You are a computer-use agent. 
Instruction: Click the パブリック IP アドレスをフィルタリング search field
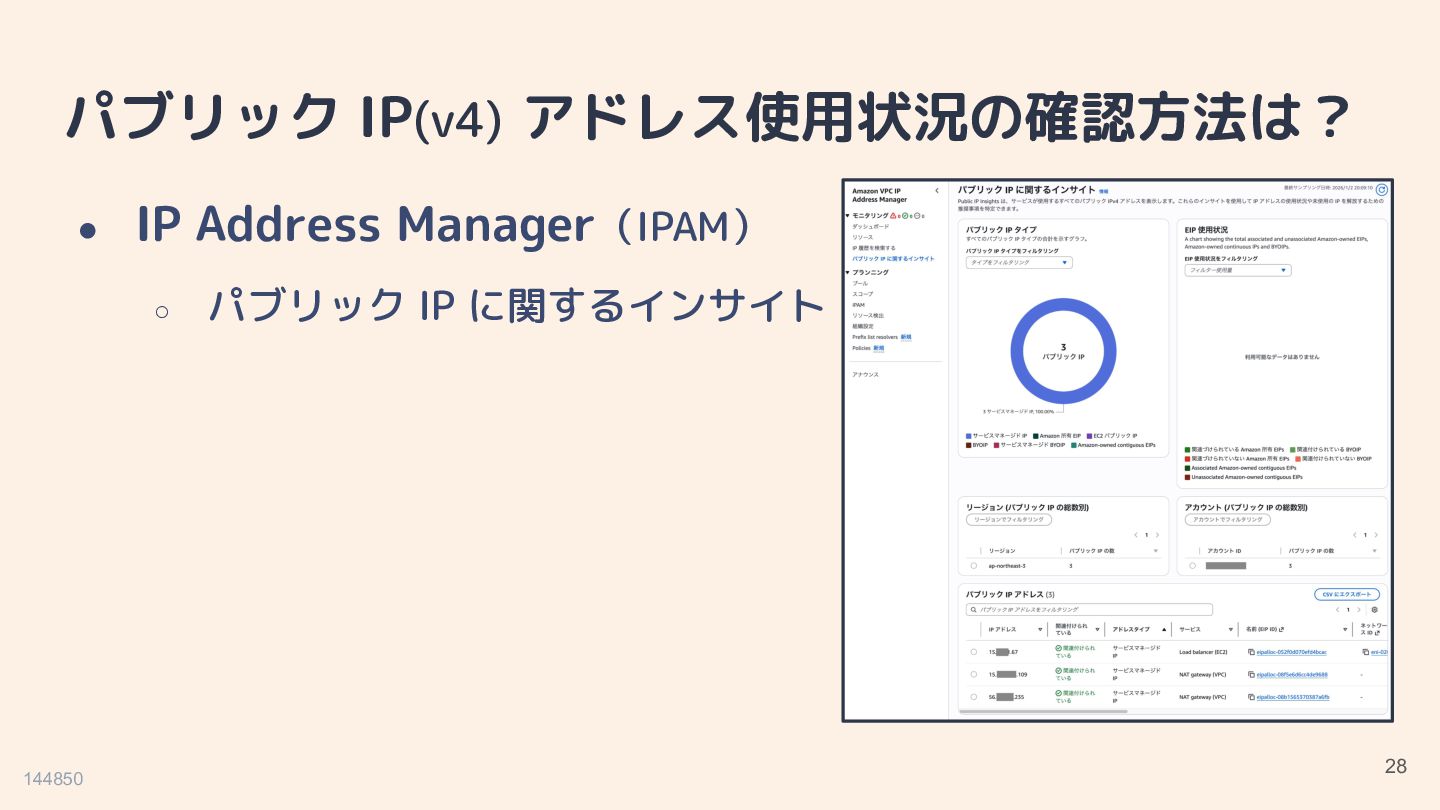pos(1089,609)
